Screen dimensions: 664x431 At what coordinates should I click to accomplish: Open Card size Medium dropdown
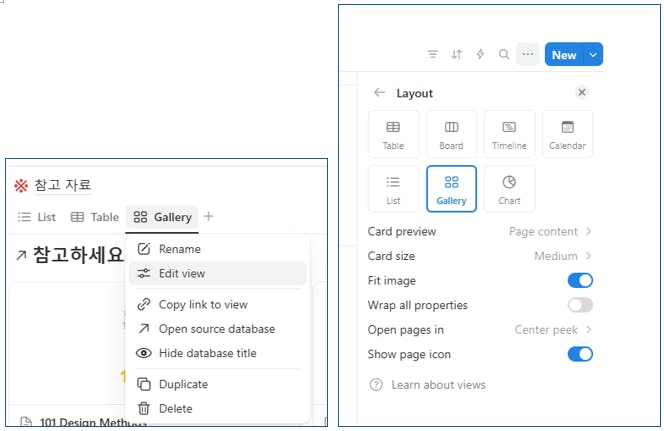click(563, 256)
